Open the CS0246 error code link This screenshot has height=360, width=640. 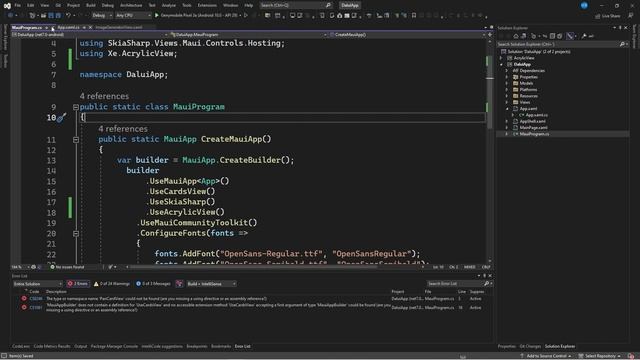pyautogui.click(x=36, y=299)
